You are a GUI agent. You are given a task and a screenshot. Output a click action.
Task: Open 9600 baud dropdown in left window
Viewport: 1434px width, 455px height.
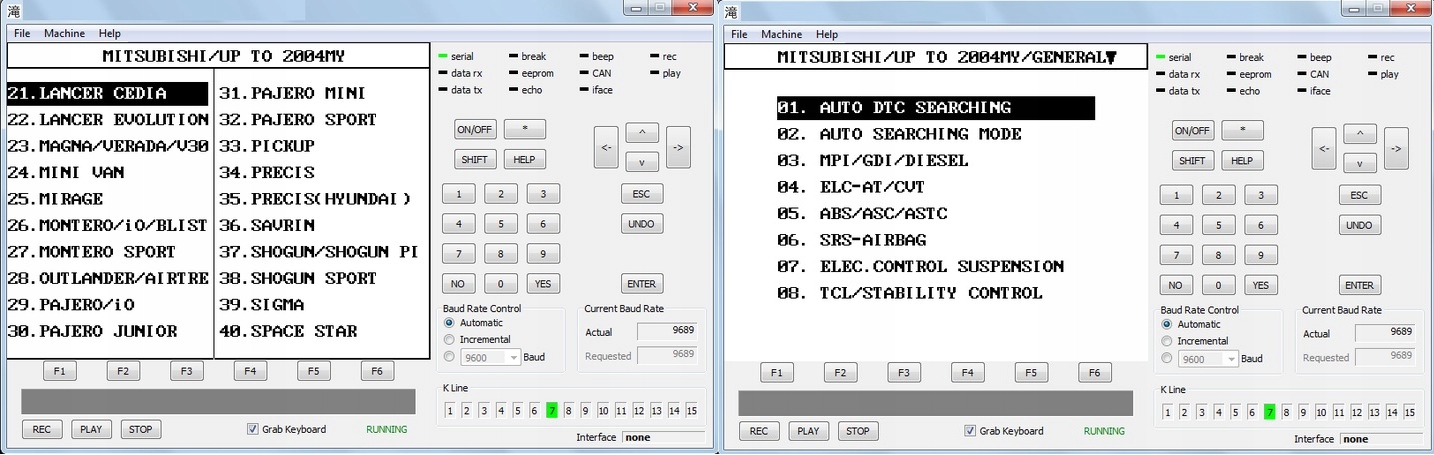(x=490, y=357)
